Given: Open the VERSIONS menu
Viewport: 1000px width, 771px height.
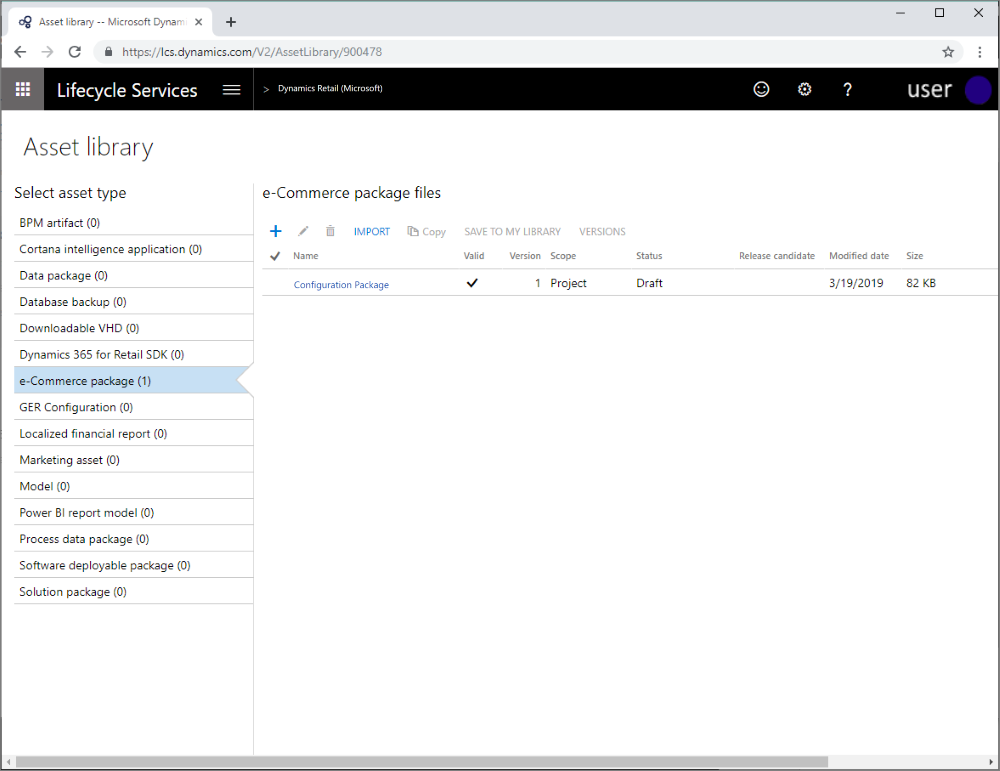Looking at the screenshot, I should tap(602, 231).
